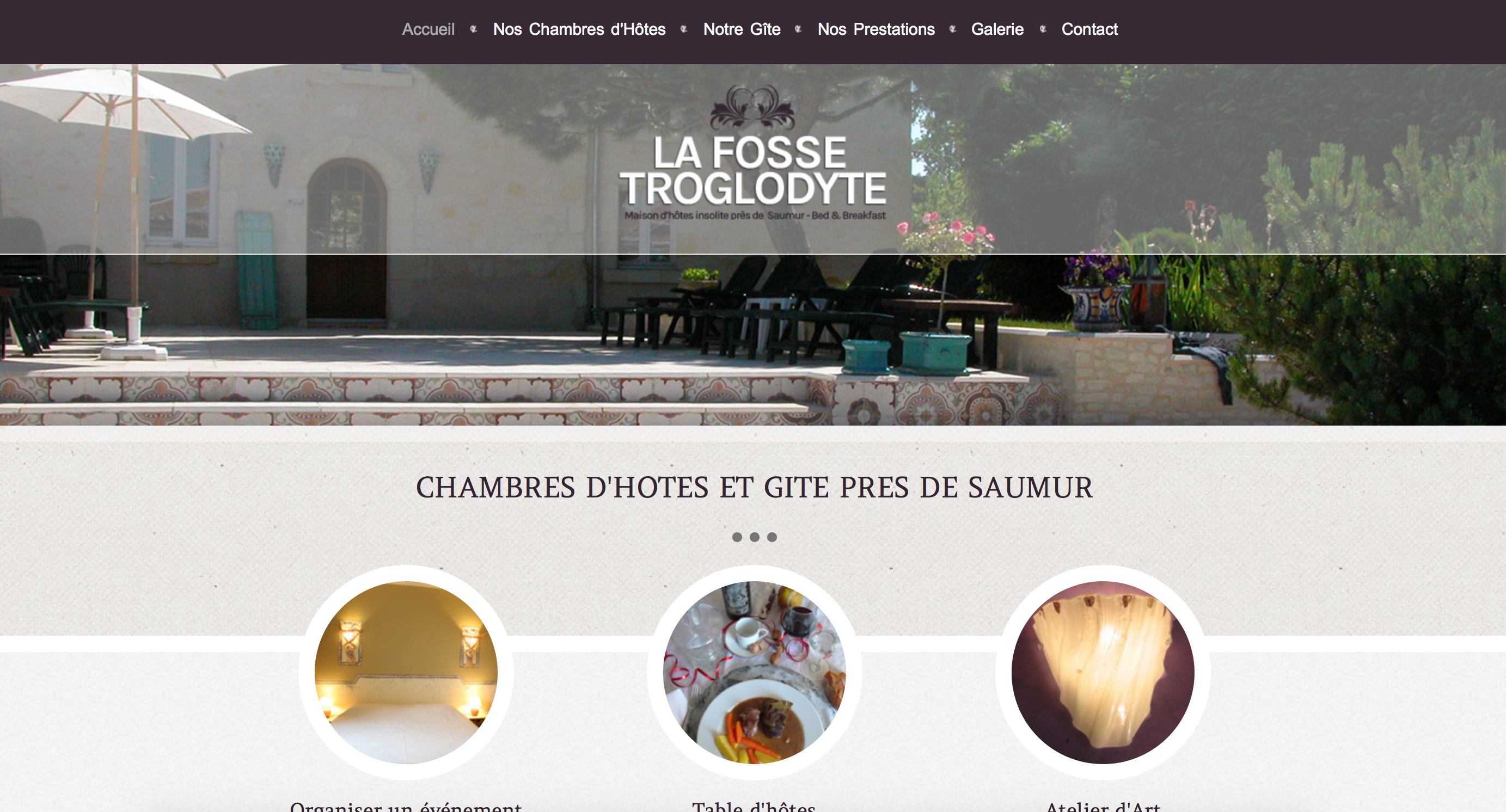Image resolution: width=1506 pixels, height=812 pixels.
Task: Open the Galerie page
Action: pos(997,29)
